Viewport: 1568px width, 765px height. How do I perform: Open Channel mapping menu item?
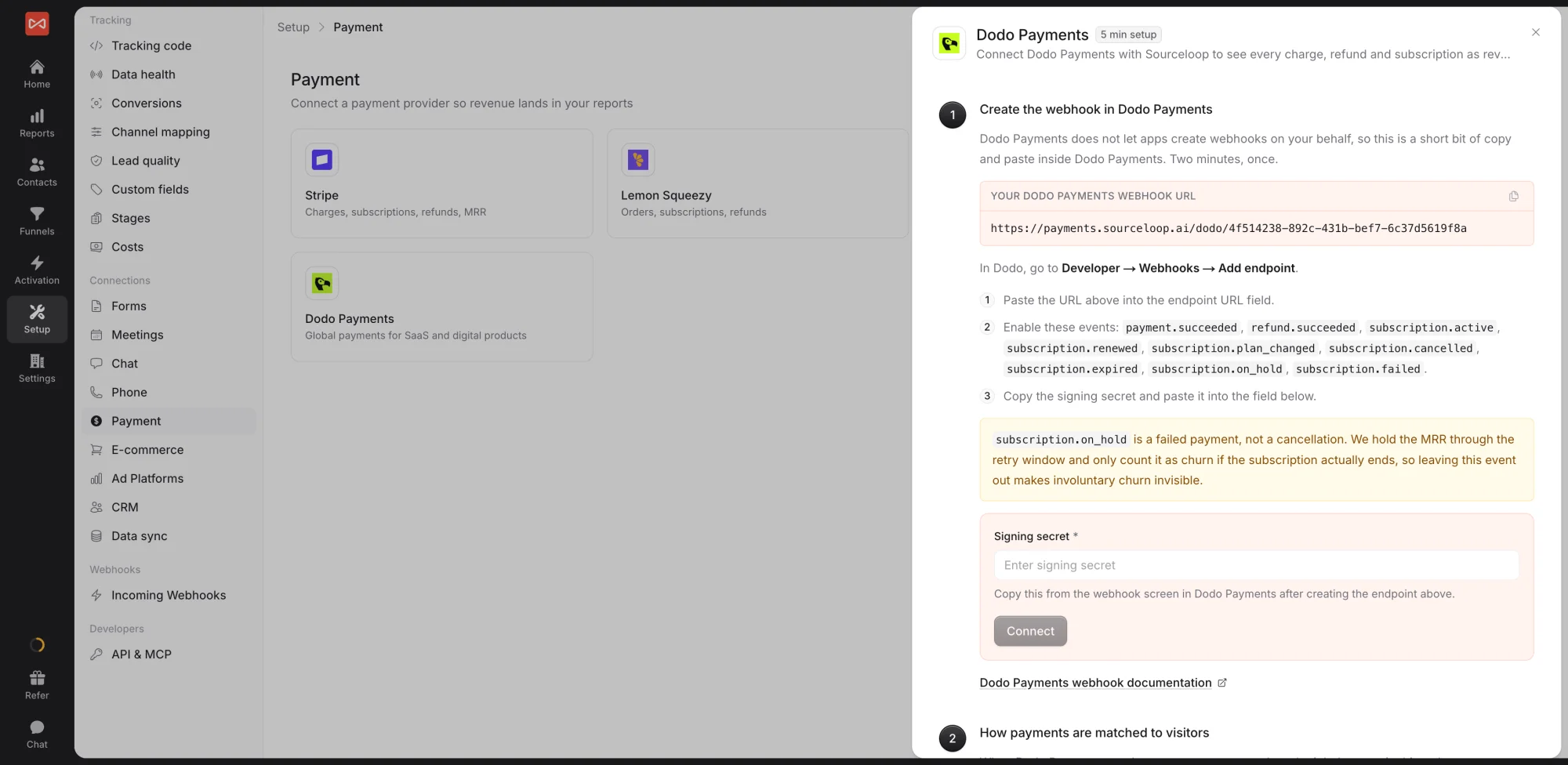pyautogui.click(x=169, y=132)
